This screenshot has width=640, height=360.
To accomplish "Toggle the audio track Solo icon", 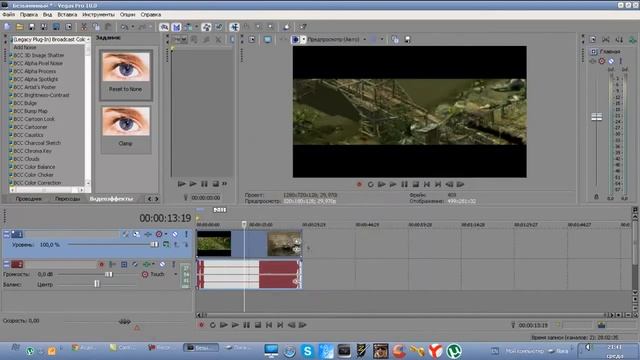I will [x=173, y=264].
